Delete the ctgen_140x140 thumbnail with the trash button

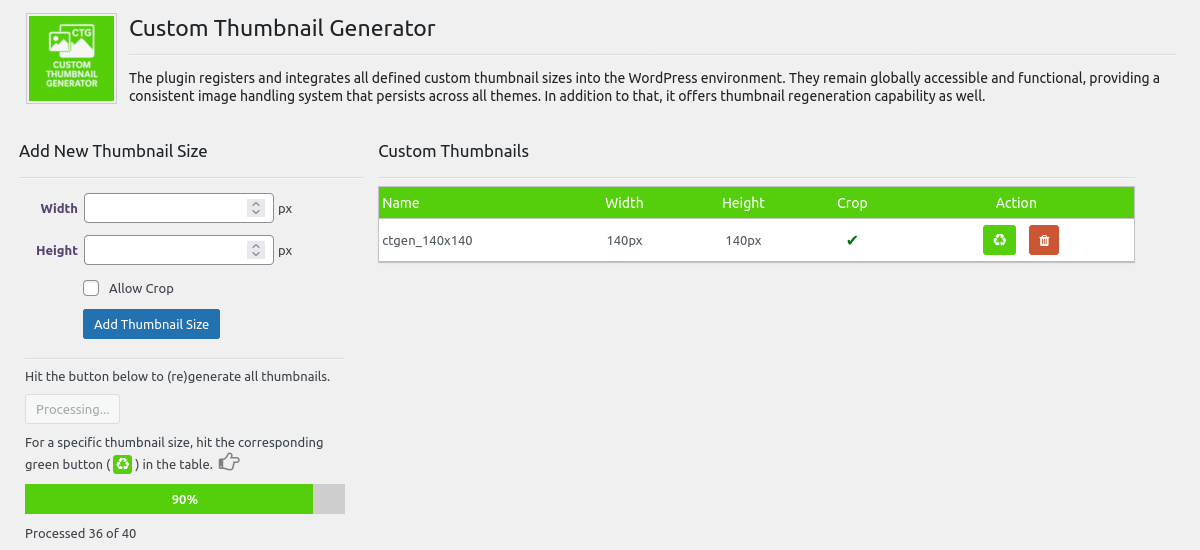pyautogui.click(x=1044, y=240)
